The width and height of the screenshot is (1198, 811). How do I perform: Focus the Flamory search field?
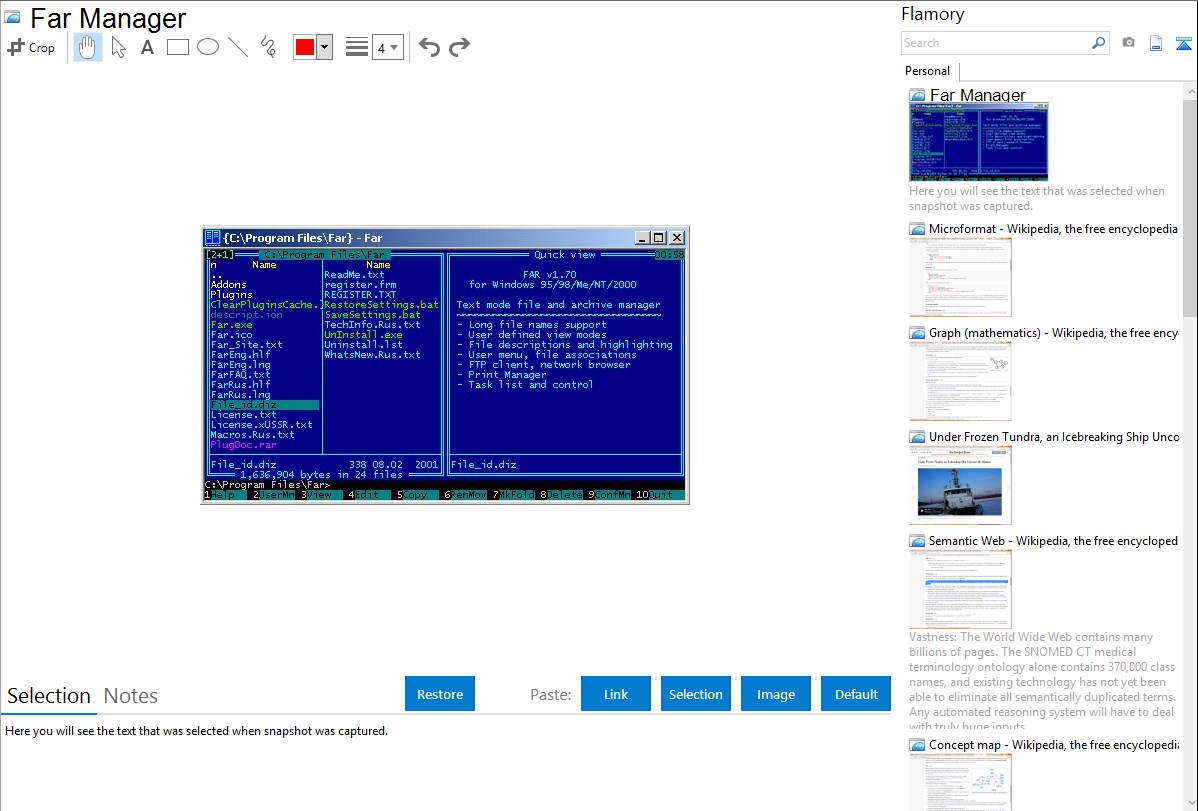[996, 43]
